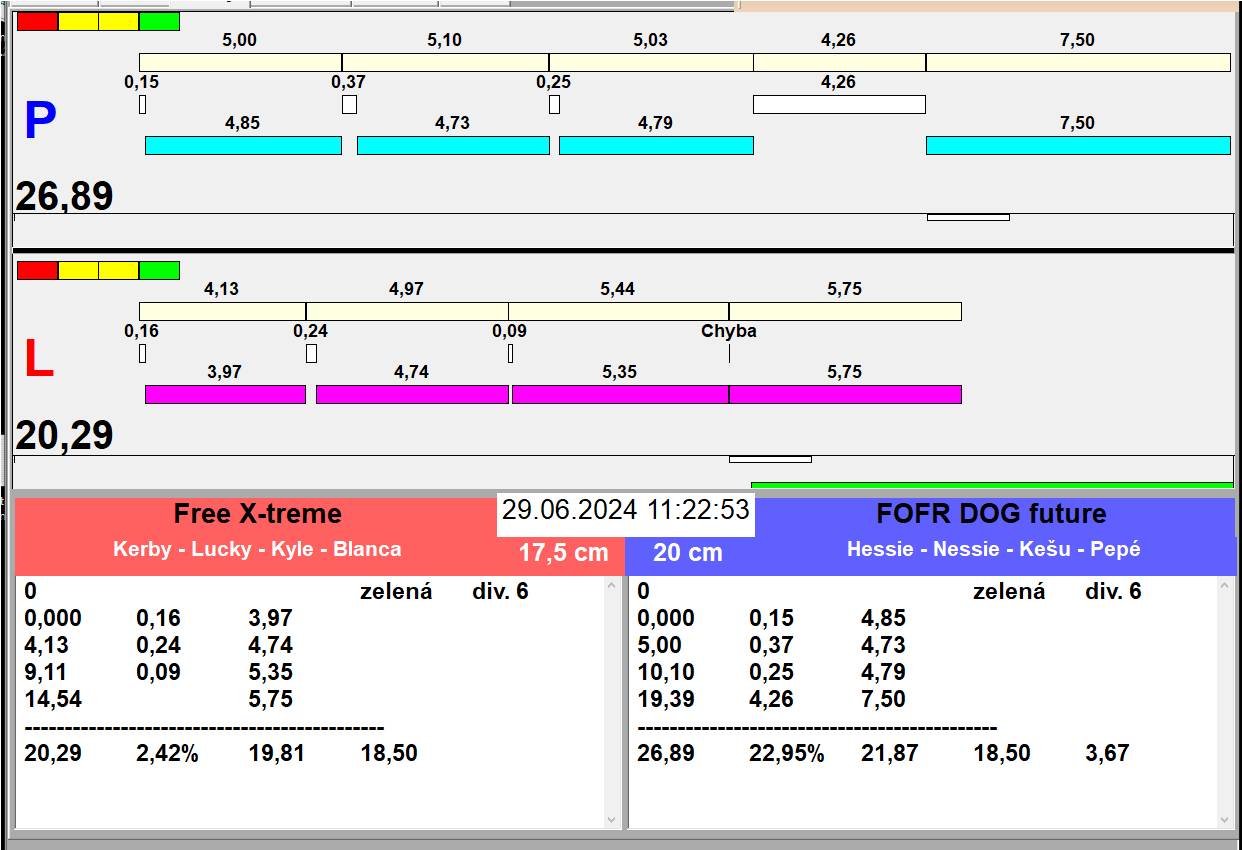
Task: Select the green progress bar under lane L
Action: click(x=992, y=485)
